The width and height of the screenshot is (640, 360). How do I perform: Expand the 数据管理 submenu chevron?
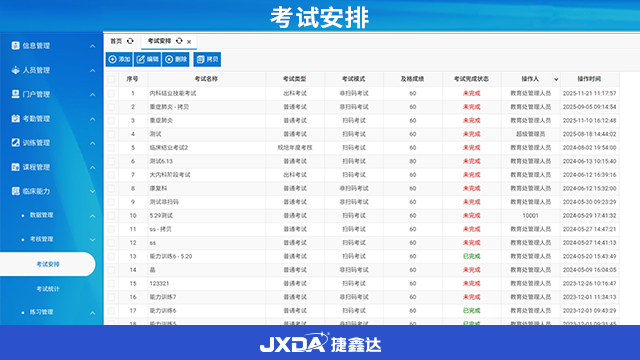93,216
